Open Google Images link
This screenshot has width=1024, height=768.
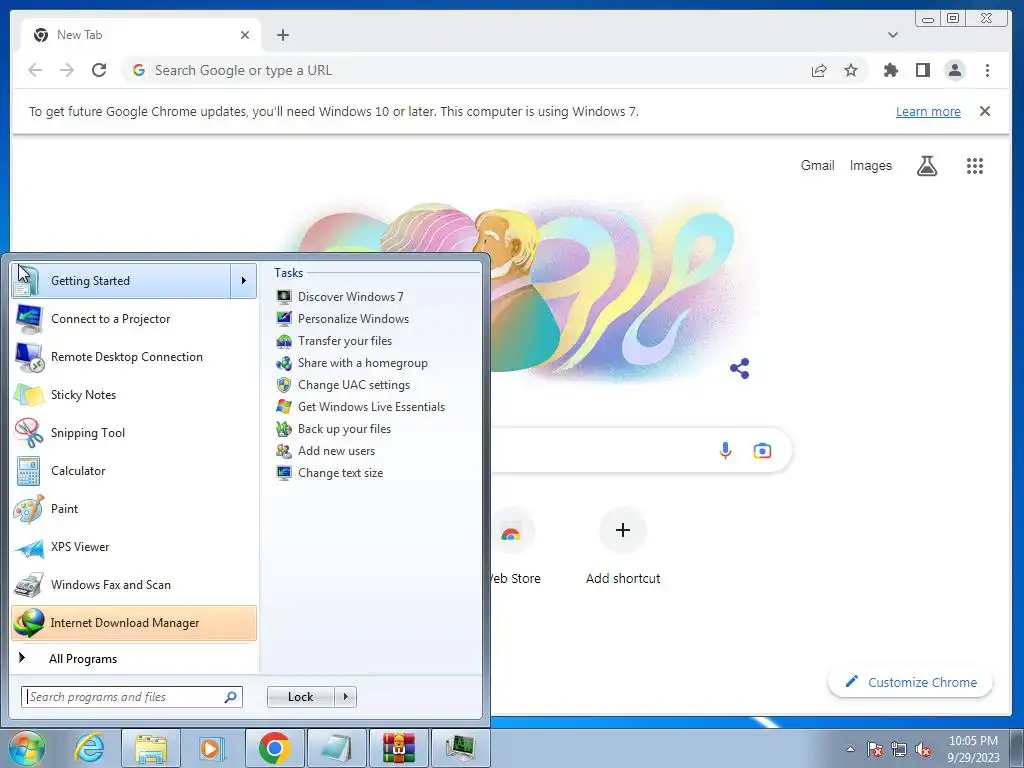pos(871,165)
